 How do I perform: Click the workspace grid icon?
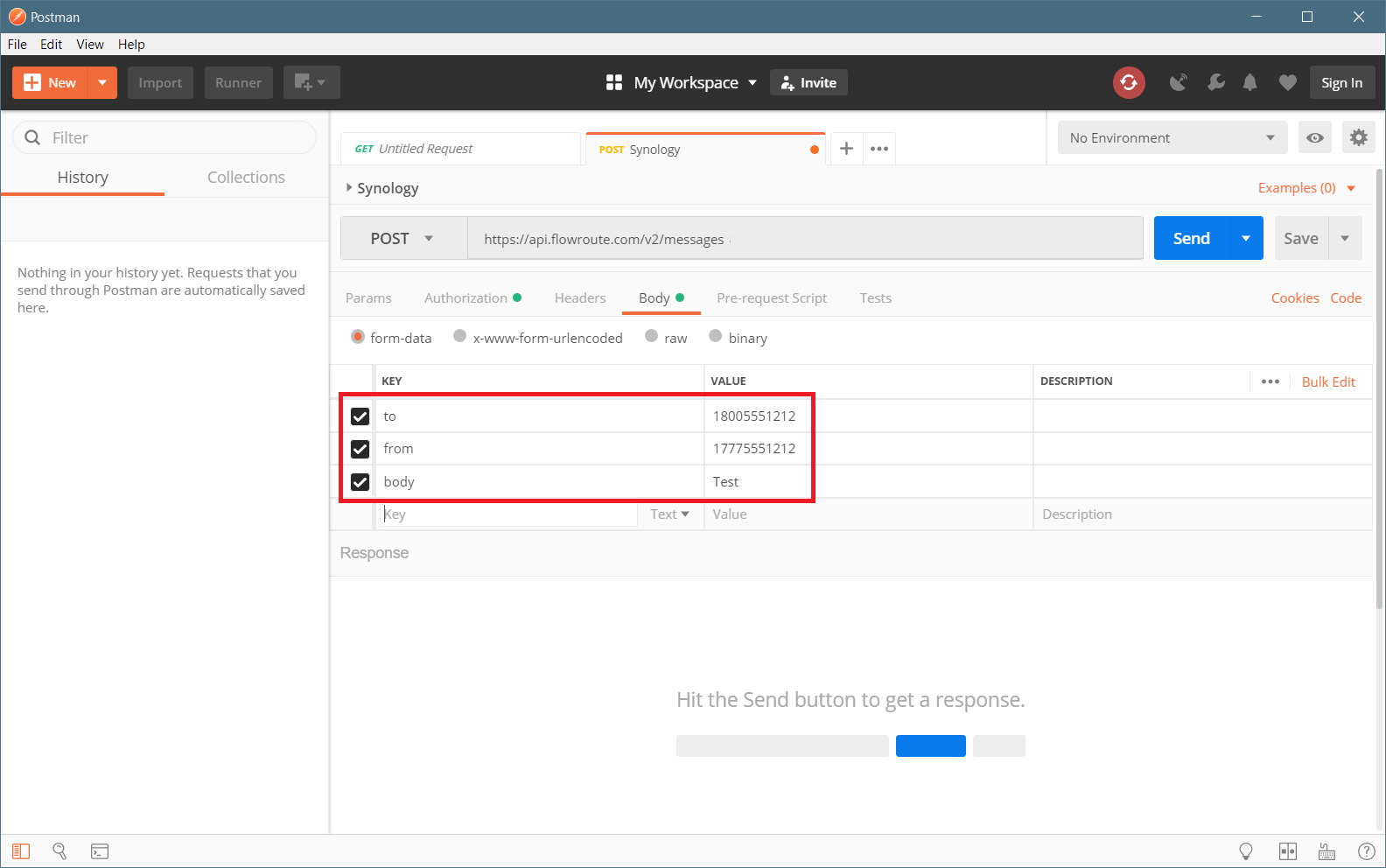(x=614, y=82)
